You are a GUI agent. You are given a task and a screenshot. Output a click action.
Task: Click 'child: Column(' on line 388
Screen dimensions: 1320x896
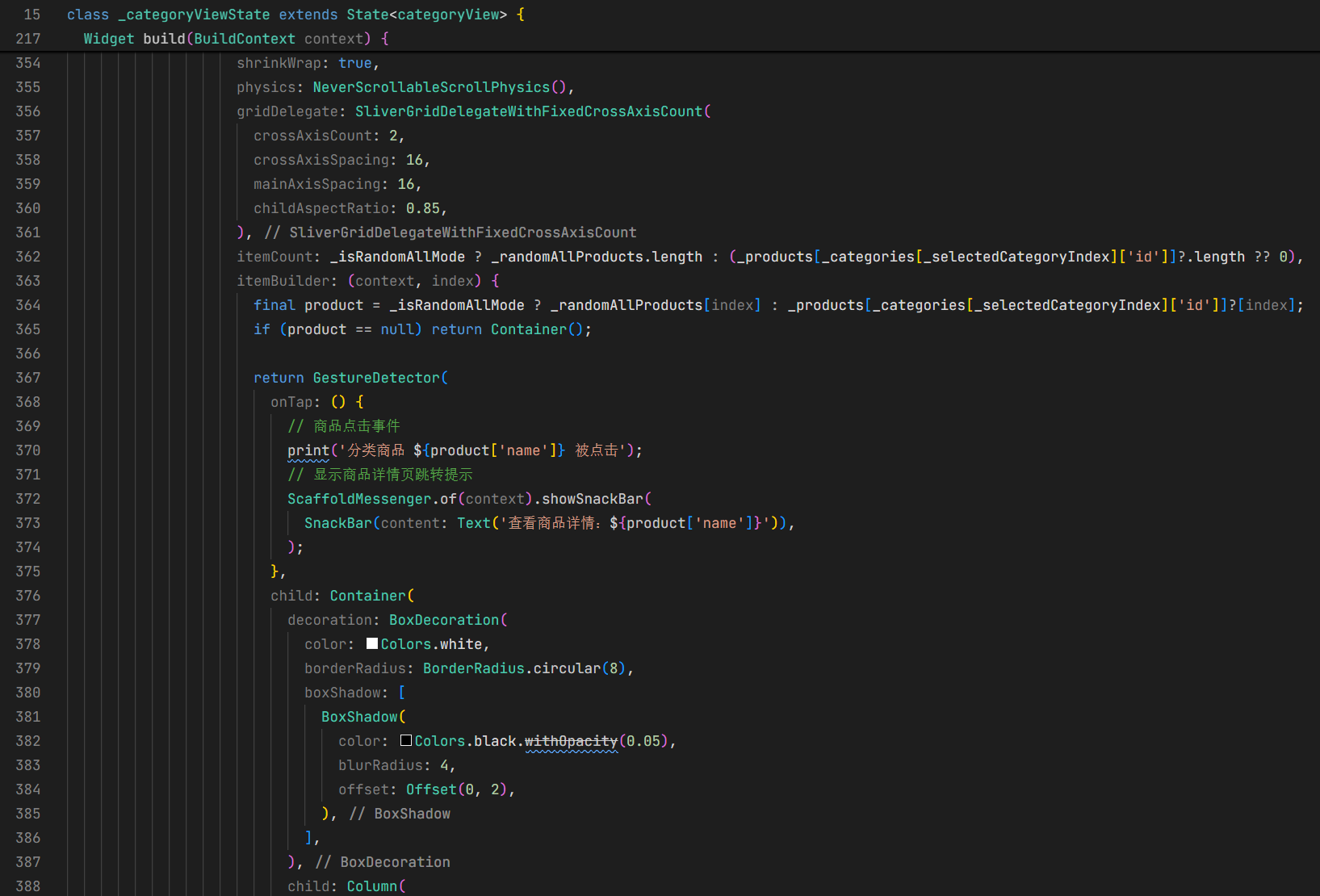[x=346, y=886]
